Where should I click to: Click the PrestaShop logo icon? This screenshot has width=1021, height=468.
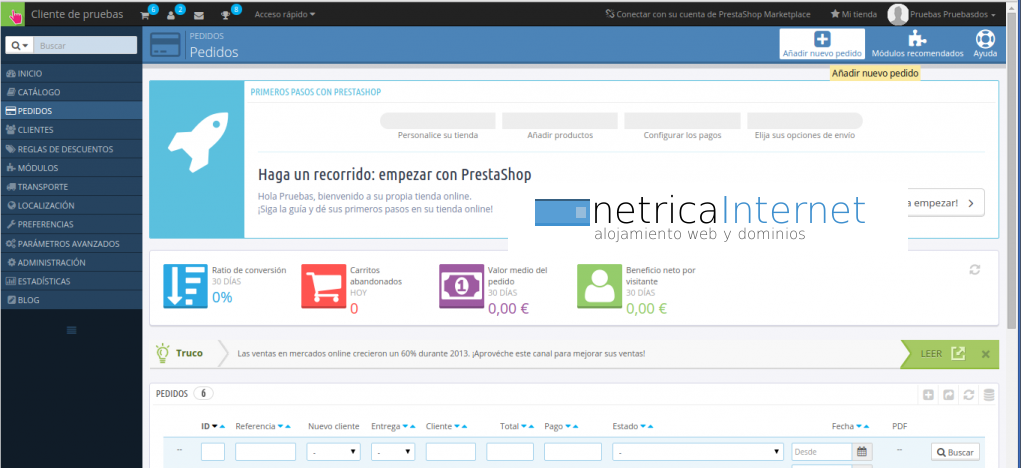click(x=12, y=14)
